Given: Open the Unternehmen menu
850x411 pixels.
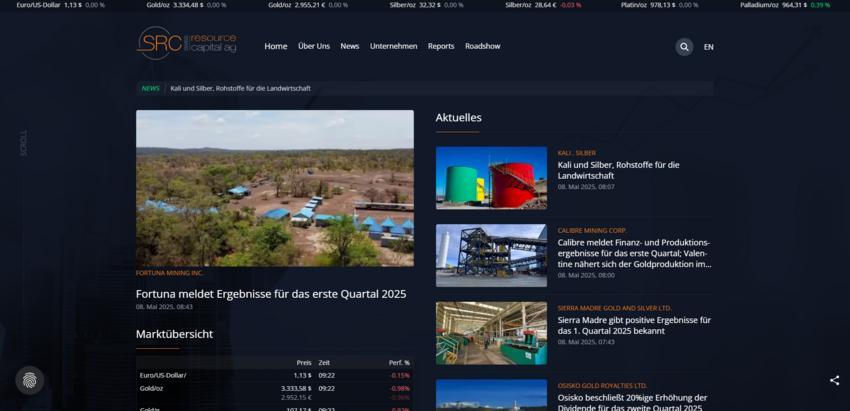Looking at the screenshot, I should tap(394, 47).
